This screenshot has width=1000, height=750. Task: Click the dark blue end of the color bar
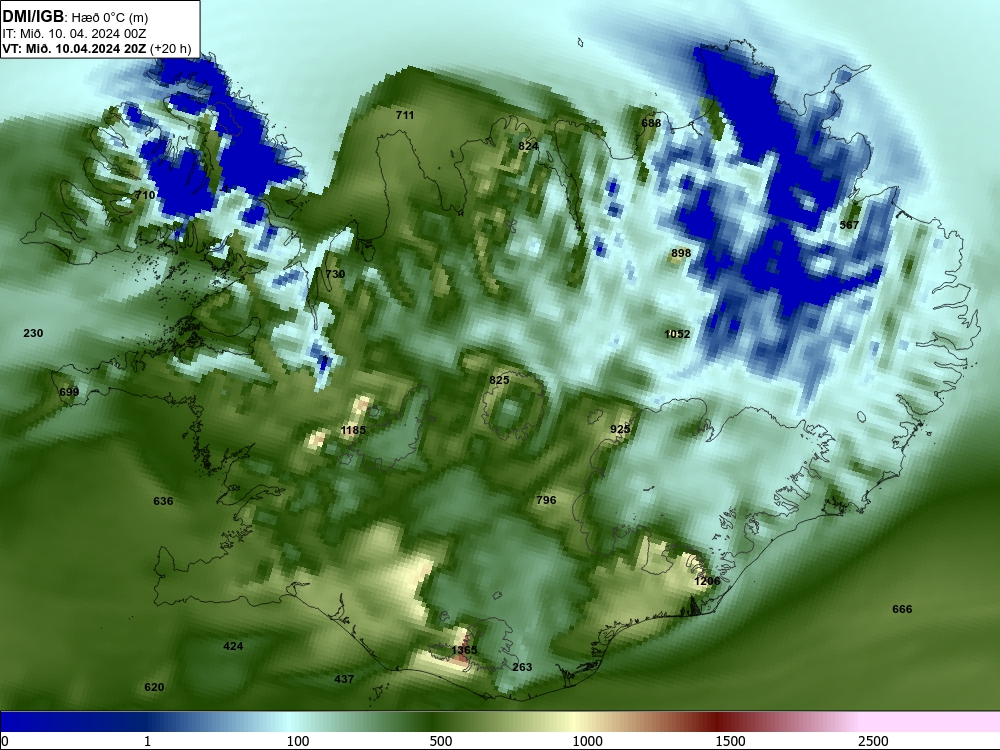(x=38, y=722)
